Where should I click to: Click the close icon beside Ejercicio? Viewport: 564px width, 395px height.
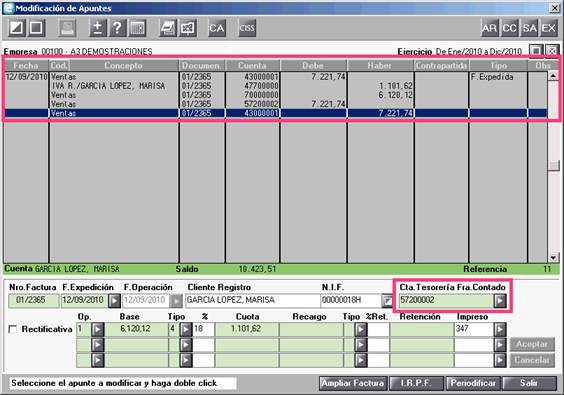(552, 51)
